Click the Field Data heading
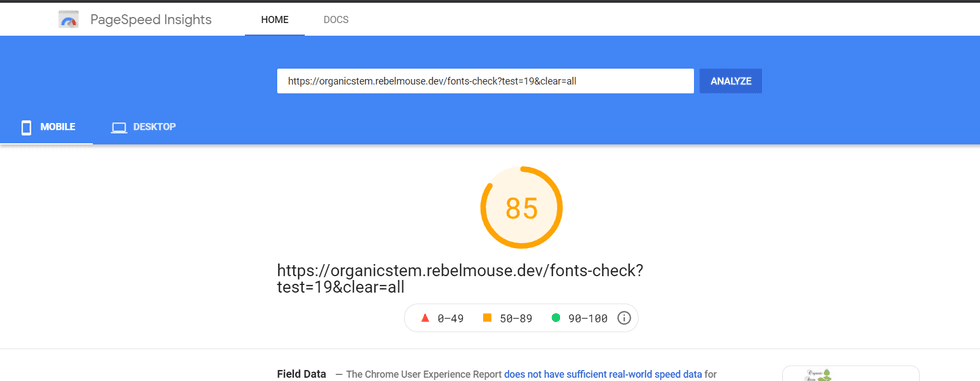980x381 pixels. click(x=302, y=374)
